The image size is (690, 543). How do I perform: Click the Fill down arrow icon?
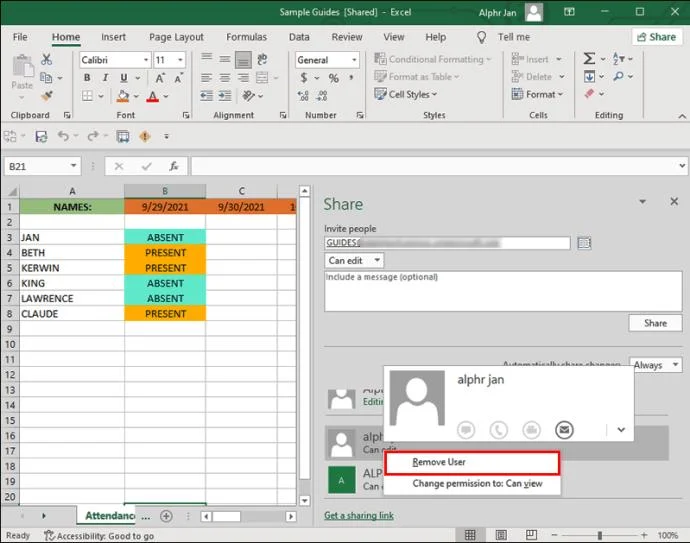pos(589,77)
